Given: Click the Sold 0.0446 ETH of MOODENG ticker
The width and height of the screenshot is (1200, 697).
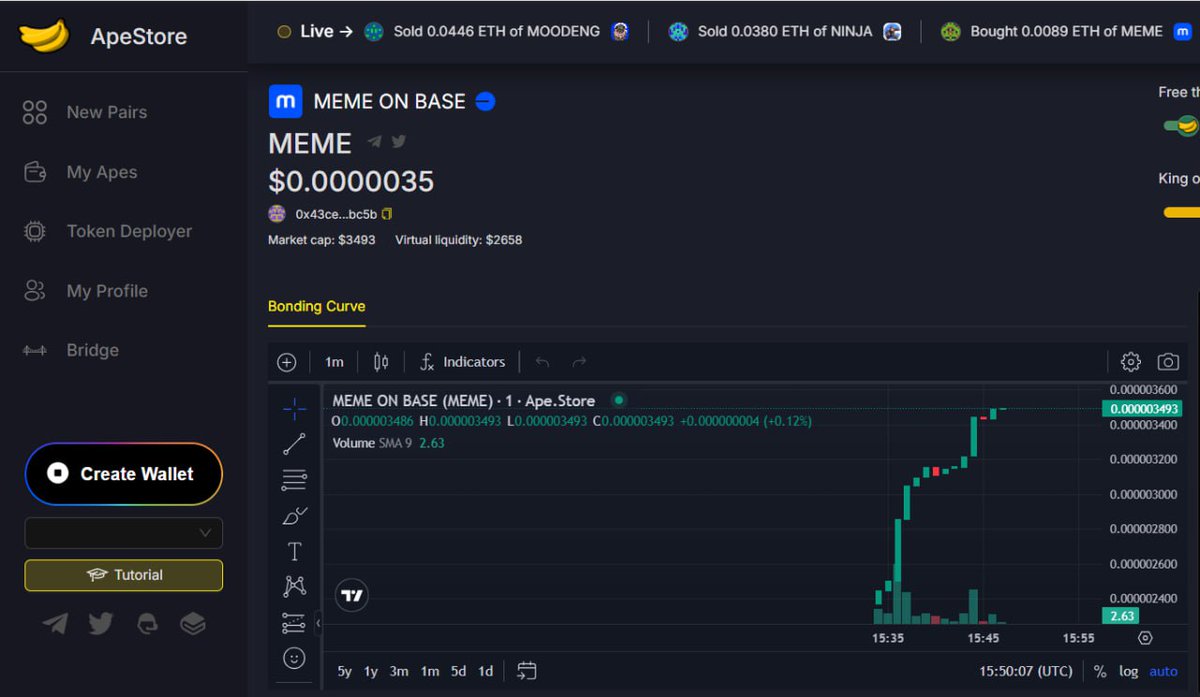Looking at the screenshot, I should pos(497,31).
